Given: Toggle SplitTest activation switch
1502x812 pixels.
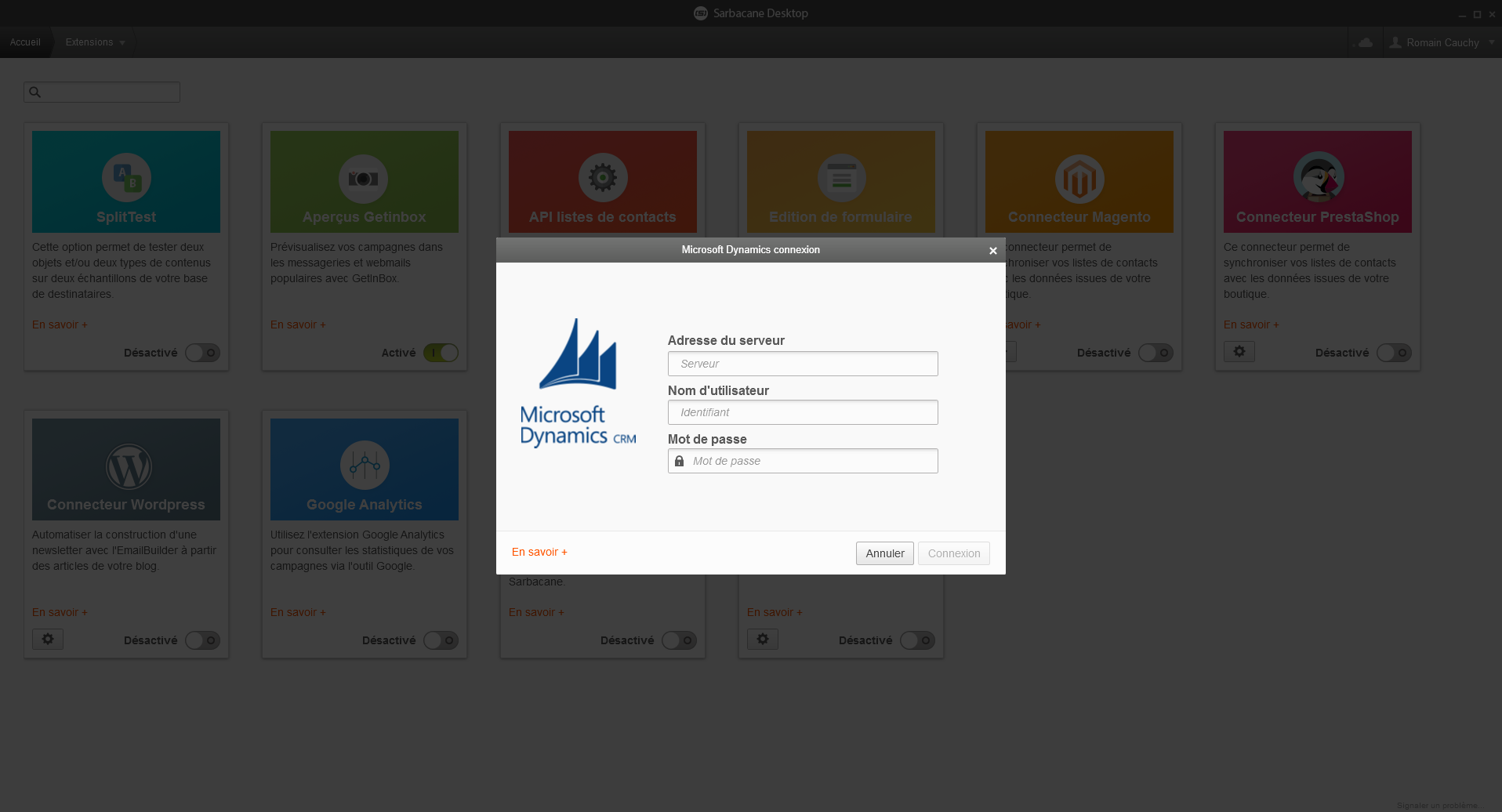Looking at the screenshot, I should (x=202, y=353).
